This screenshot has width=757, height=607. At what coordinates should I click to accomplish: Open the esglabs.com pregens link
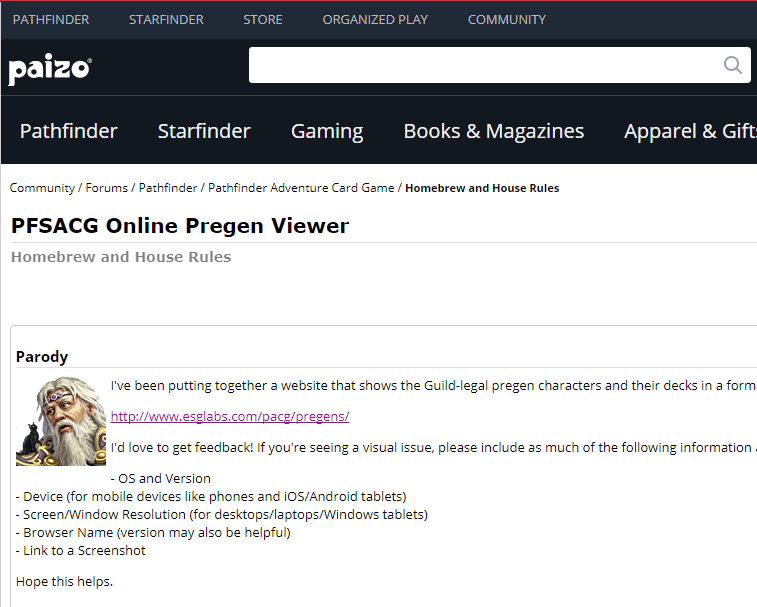pyautogui.click(x=230, y=416)
